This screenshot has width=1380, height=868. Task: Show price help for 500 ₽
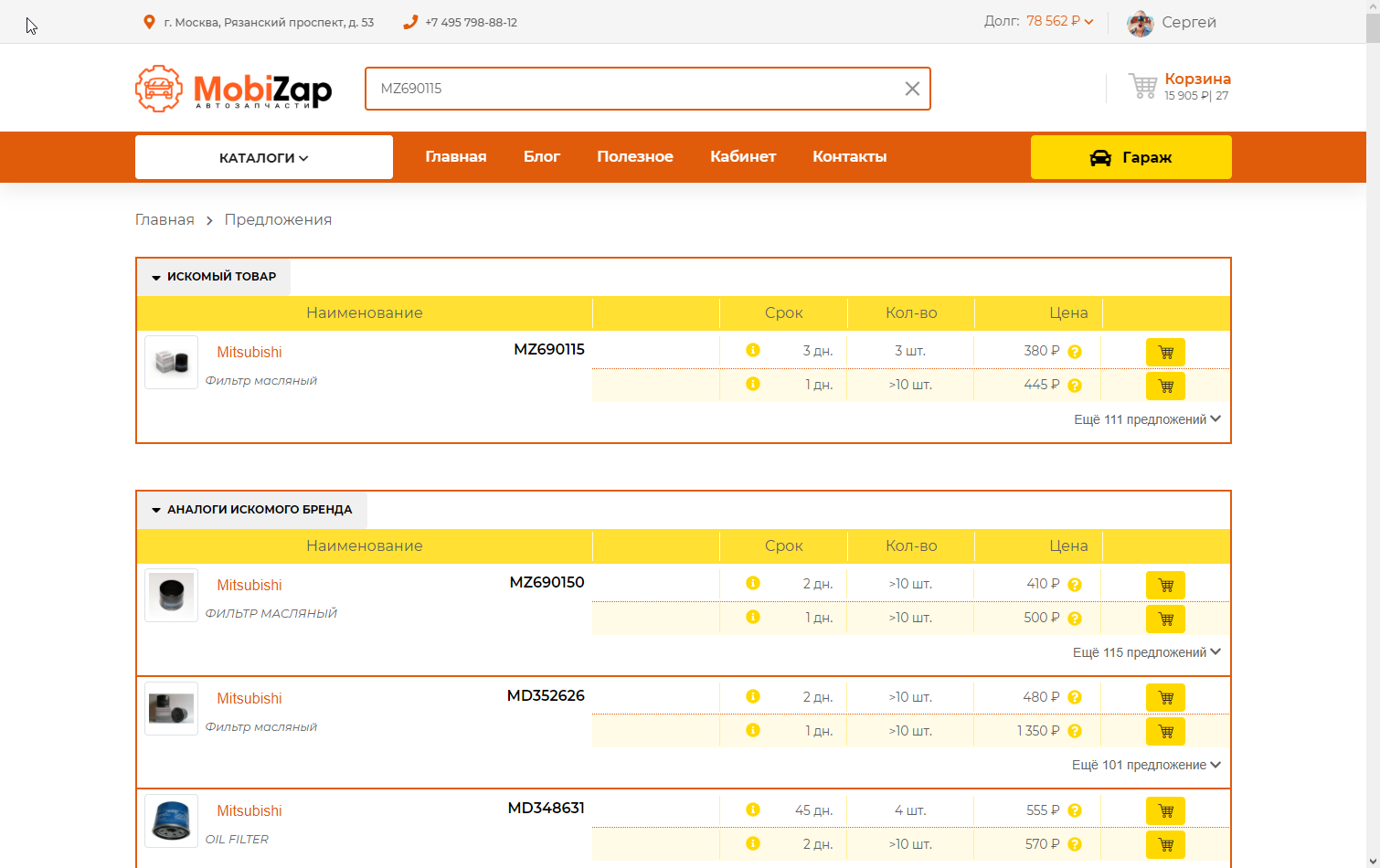click(x=1075, y=619)
